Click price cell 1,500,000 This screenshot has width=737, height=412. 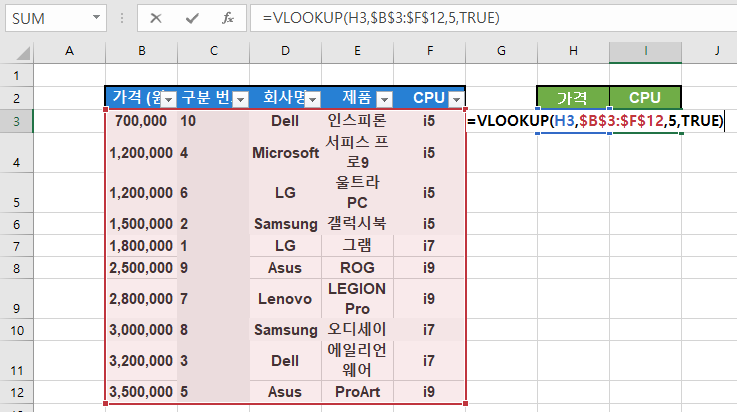tap(141, 224)
